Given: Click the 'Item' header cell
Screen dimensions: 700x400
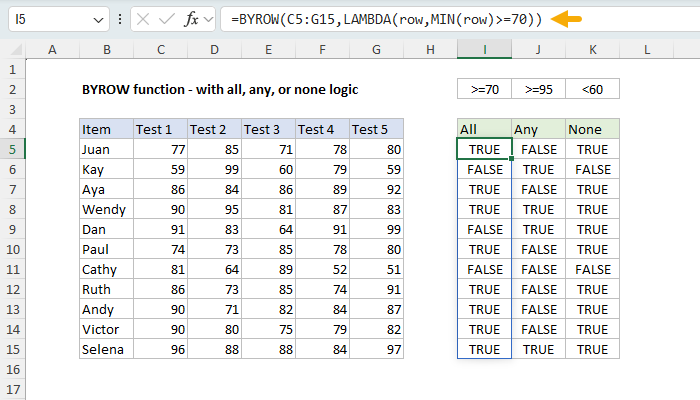Looking at the screenshot, I should click(x=107, y=129).
